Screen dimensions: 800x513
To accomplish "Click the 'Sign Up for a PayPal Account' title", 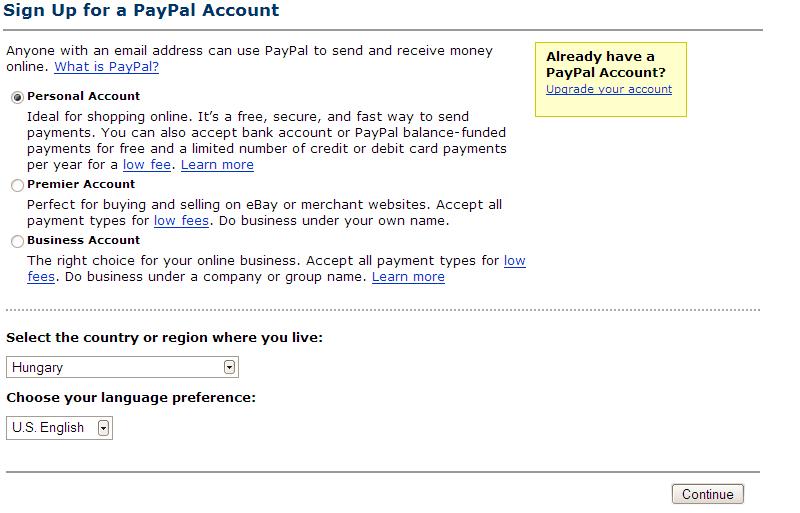I will (x=141, y=11).
